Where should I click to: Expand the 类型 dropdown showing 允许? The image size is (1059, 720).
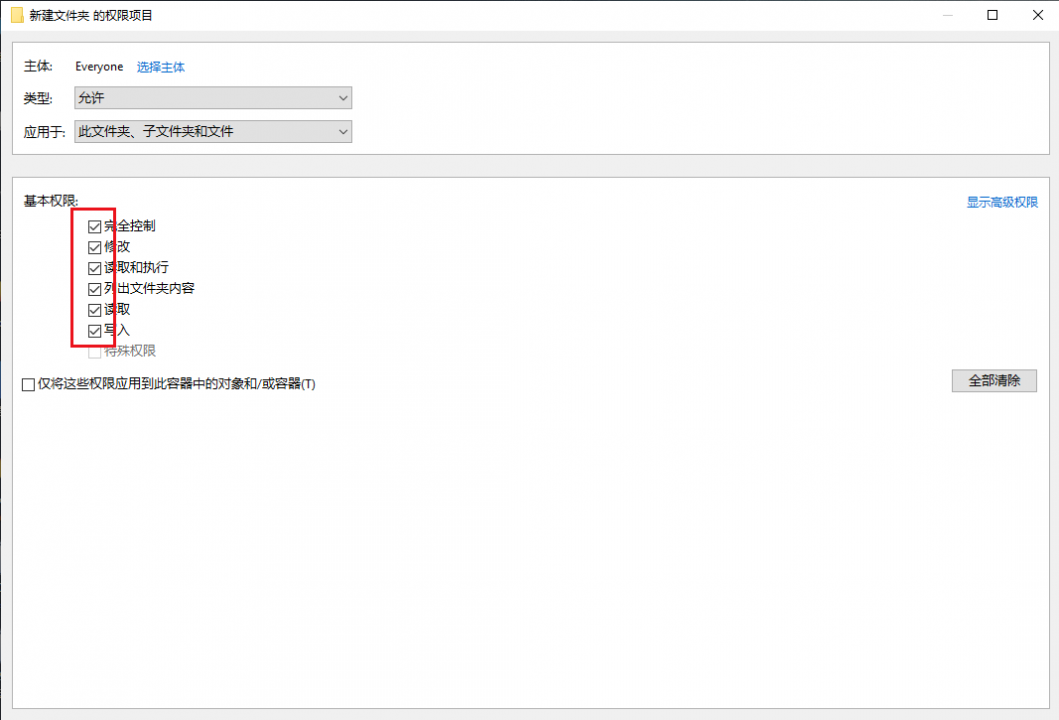[x=213, y=98]
